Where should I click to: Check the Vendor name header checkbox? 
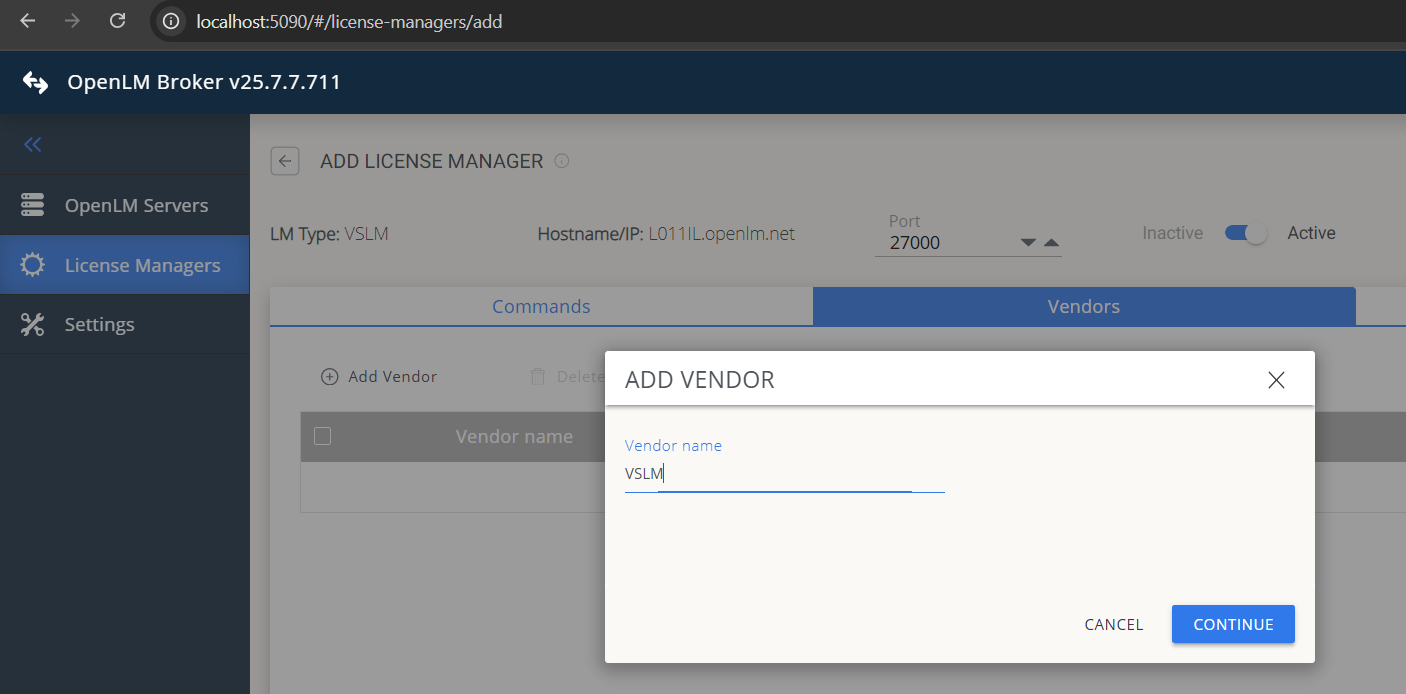tap(323, 436)
